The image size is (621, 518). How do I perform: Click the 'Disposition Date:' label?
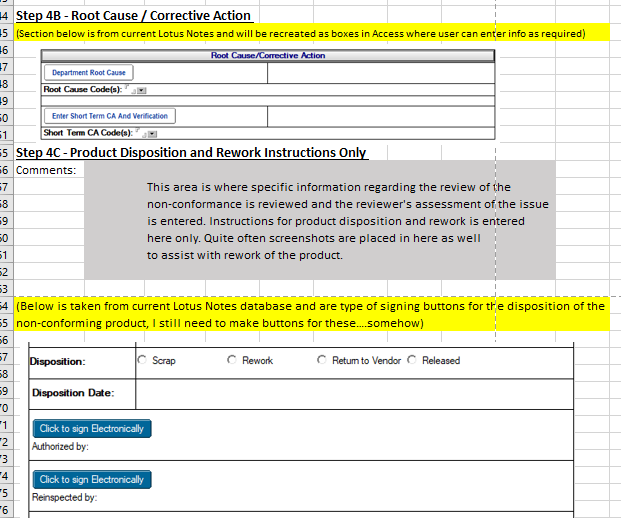pyautogui.click(x=73, y=393)
